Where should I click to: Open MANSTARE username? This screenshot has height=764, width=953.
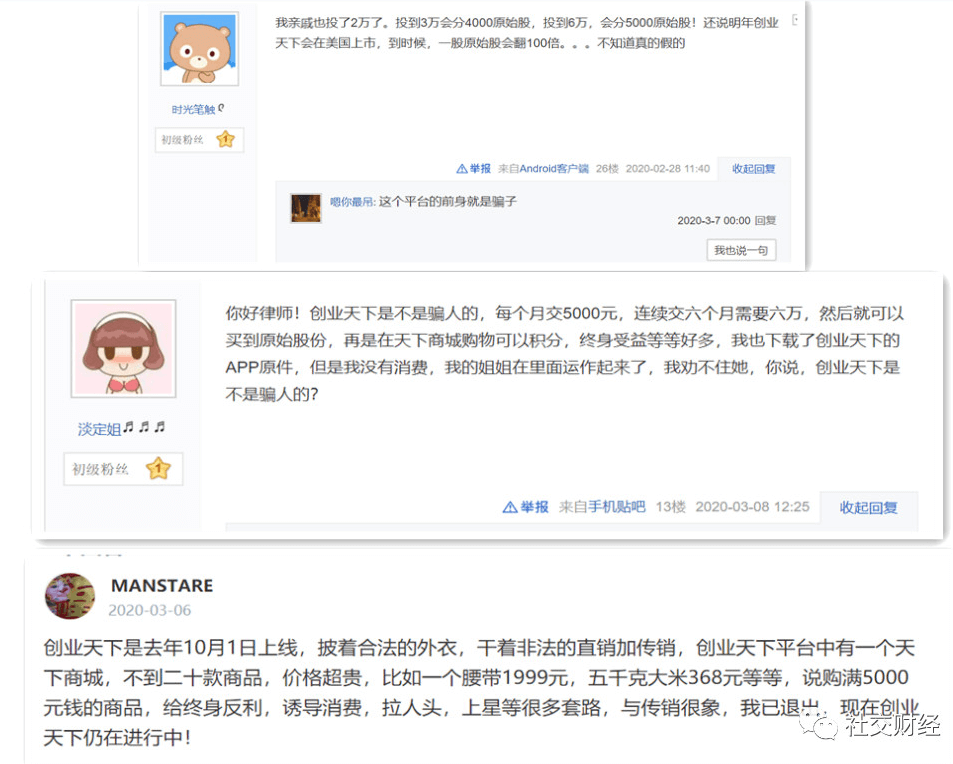tap(162, 585)
